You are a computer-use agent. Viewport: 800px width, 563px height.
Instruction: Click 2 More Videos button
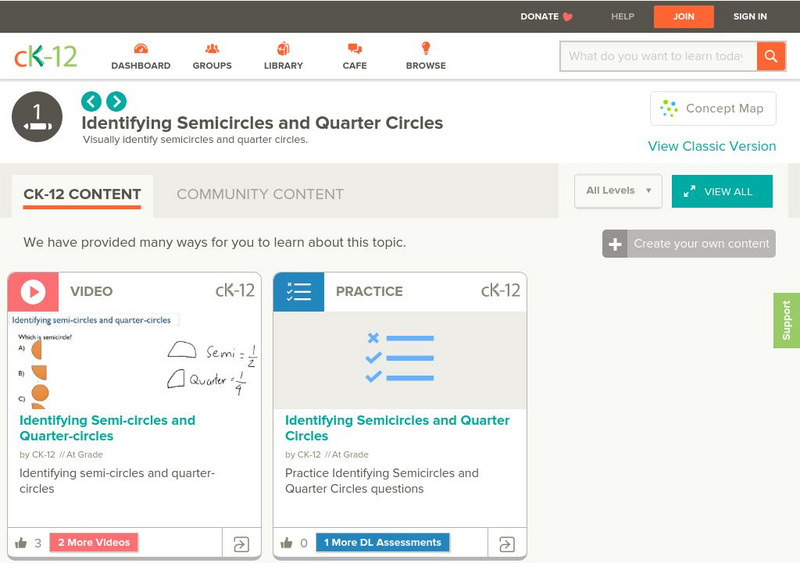click(x=94, y=543)
